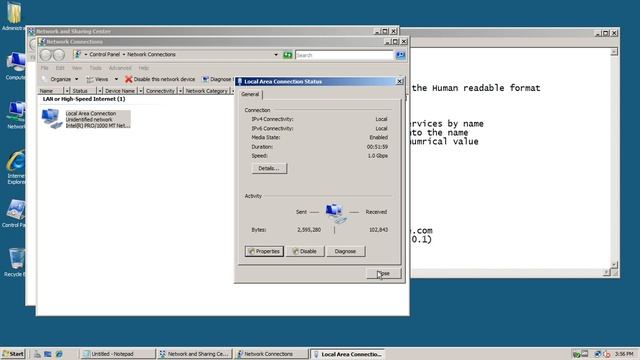Click the green Refresh icon by the address bar
This screenshot has height=360, width=640.
288,55
